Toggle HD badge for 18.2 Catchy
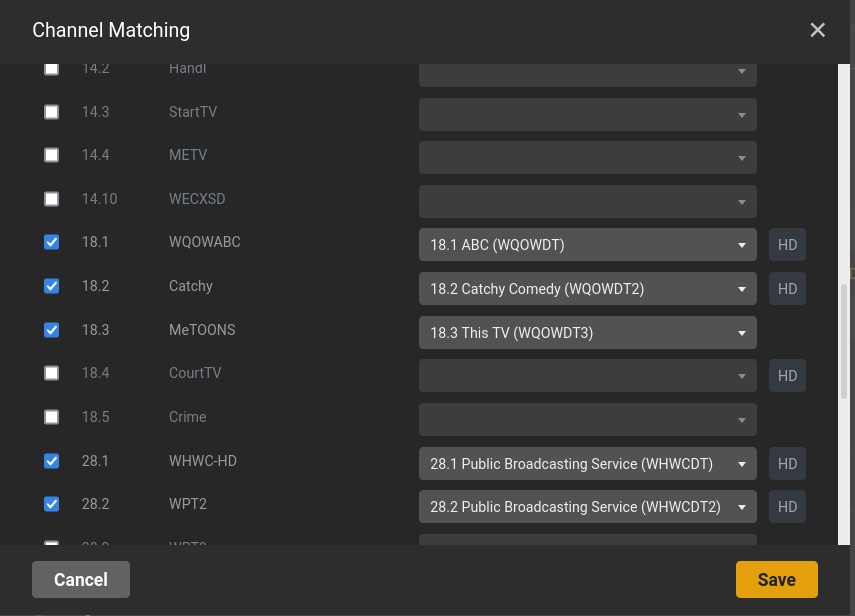The image size is (855, 616). point(787,288)
